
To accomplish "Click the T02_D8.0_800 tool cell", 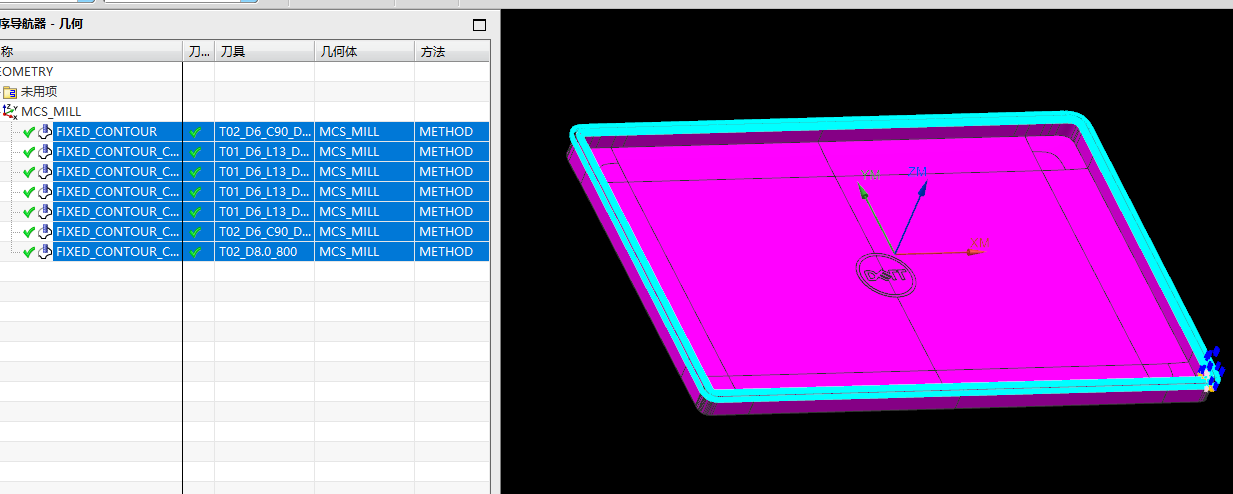I will point(264,252).
